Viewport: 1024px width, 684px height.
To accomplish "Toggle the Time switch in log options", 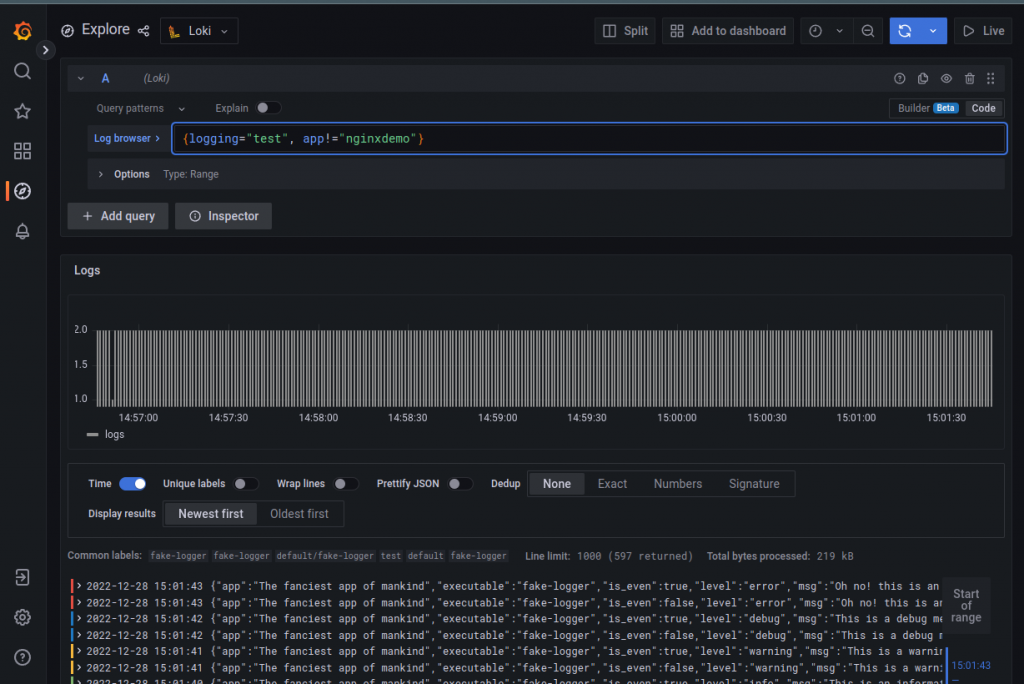I will click(131, 483).
